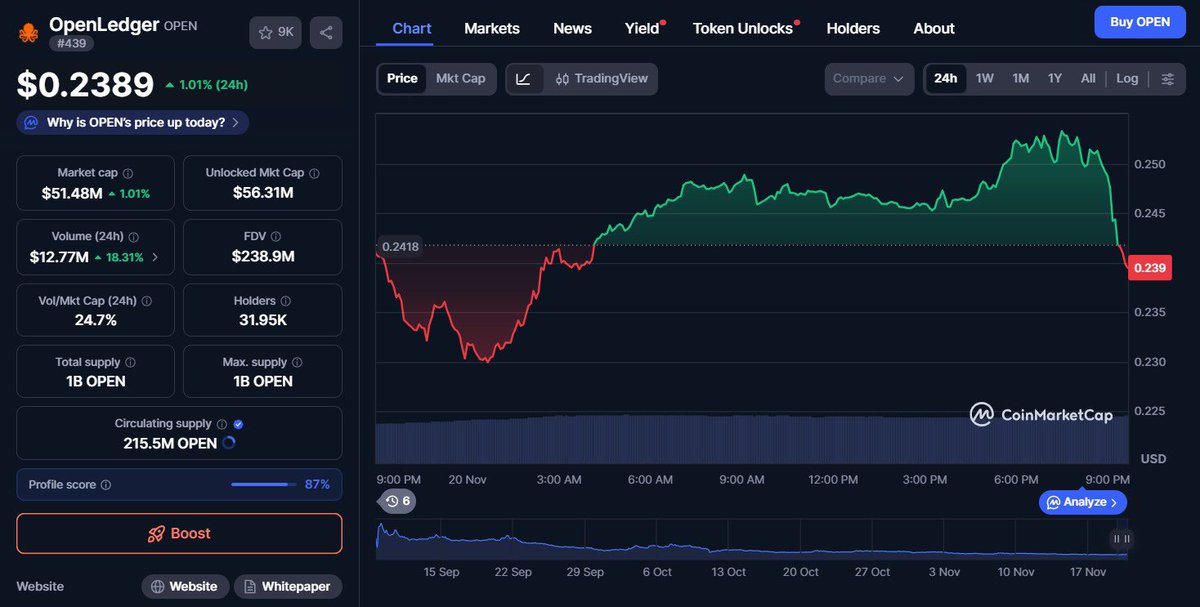
Task: Click the red 0.239 current price label
Action: pyautogui.click(x=1149, y=267)
